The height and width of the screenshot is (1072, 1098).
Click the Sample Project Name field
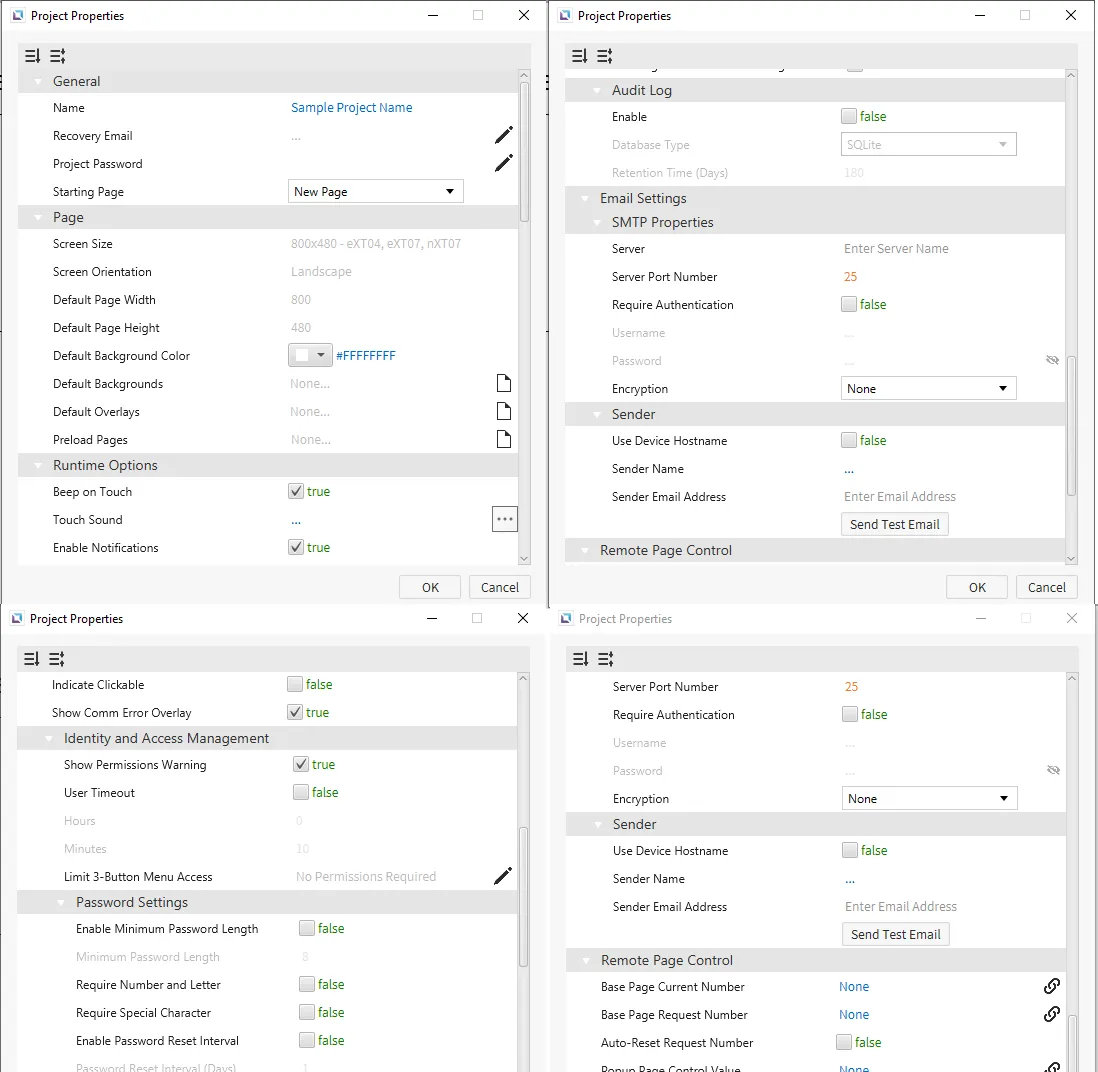click(x=351, y=107)
